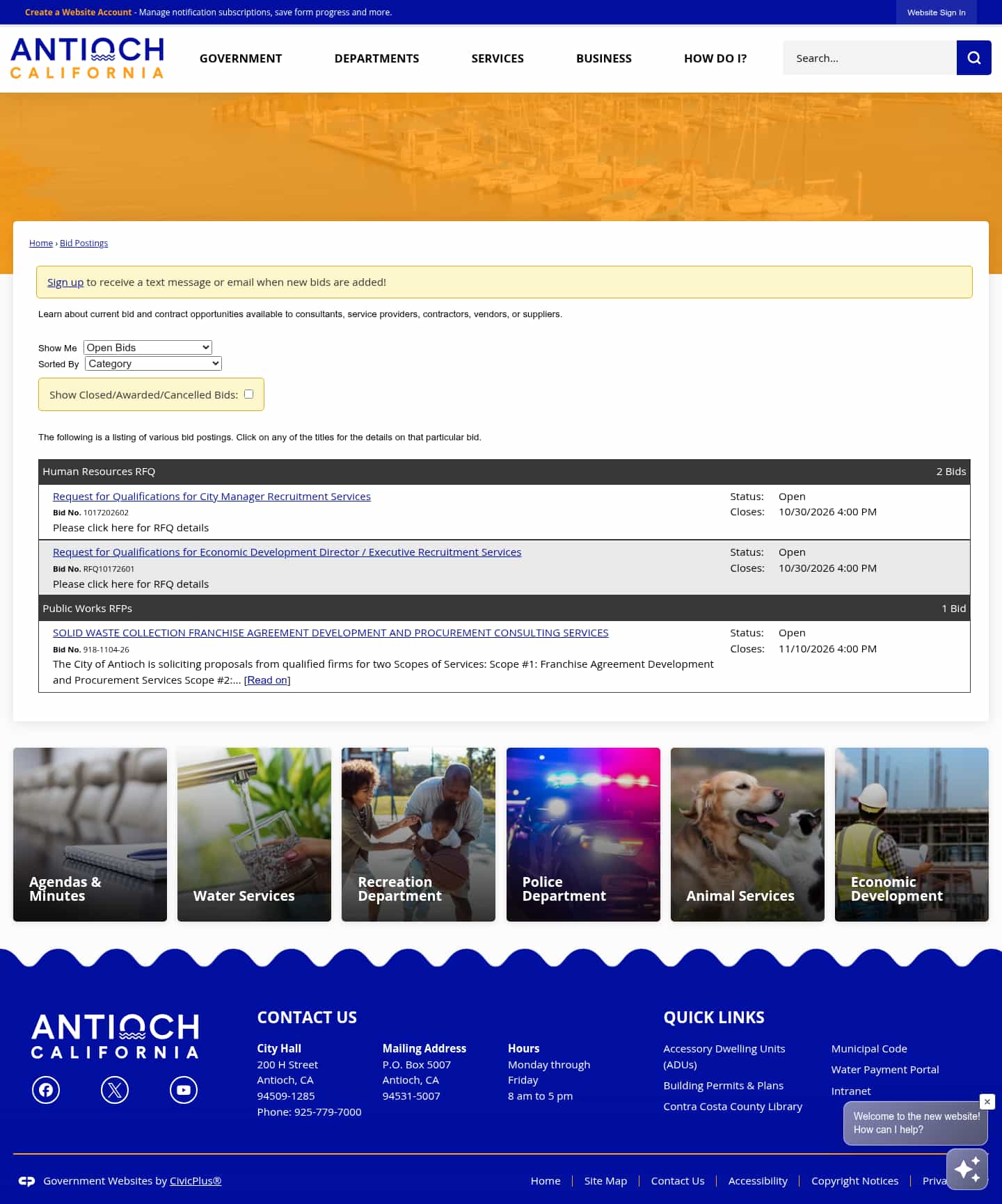Image resolution: width=1002 pixels, height=1204 pixels.
Task: Toggle Show Closed/Awarded/Cancelled Bids checkbox
Action: [248, 394]
